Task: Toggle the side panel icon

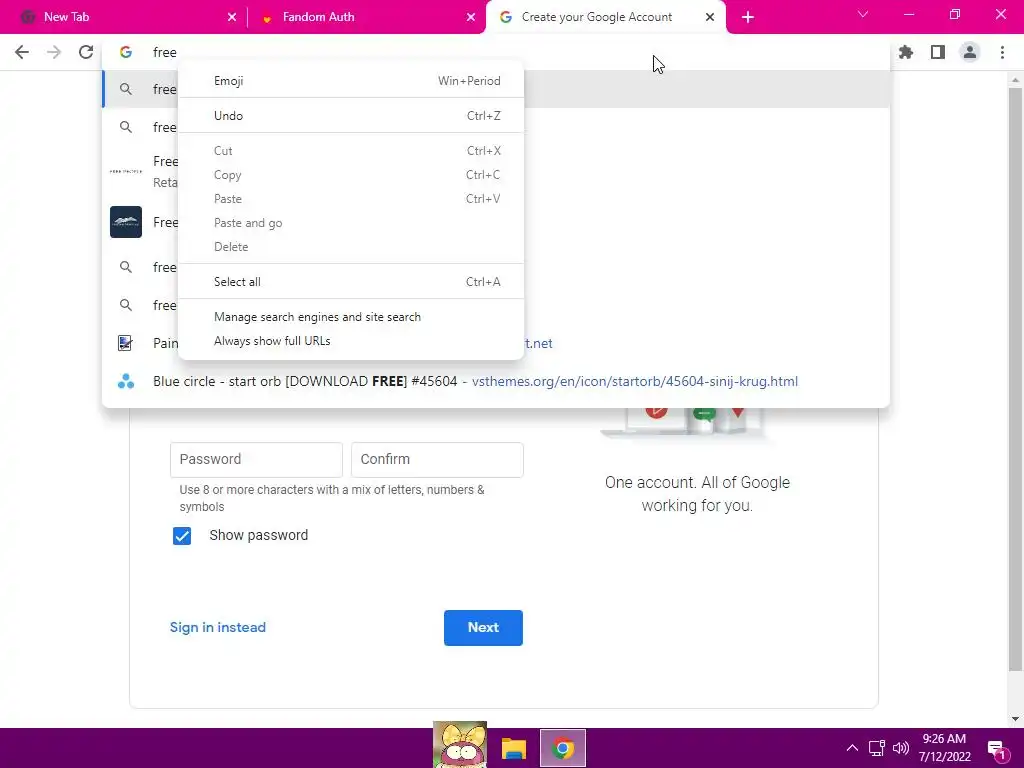Action: point(938,52)
